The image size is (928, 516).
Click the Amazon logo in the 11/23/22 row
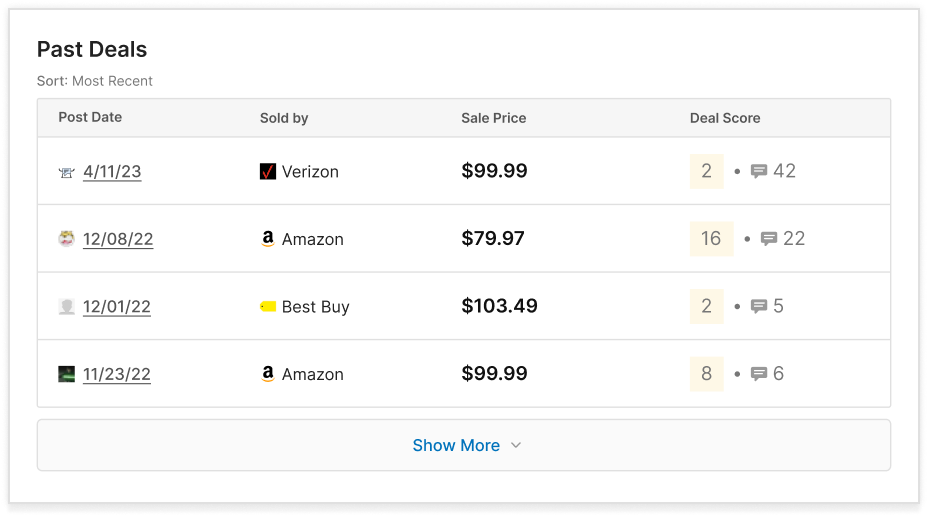268,373
